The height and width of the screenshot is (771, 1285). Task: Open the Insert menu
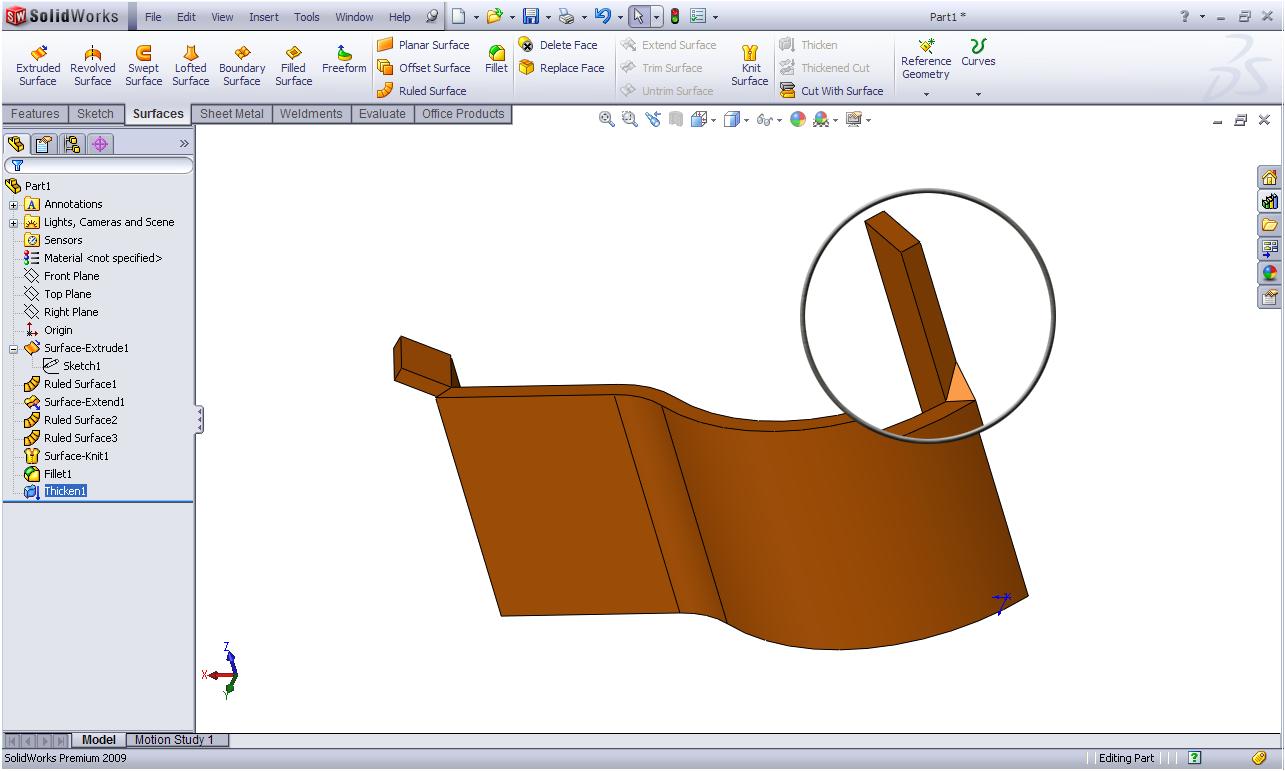(264, 17)
